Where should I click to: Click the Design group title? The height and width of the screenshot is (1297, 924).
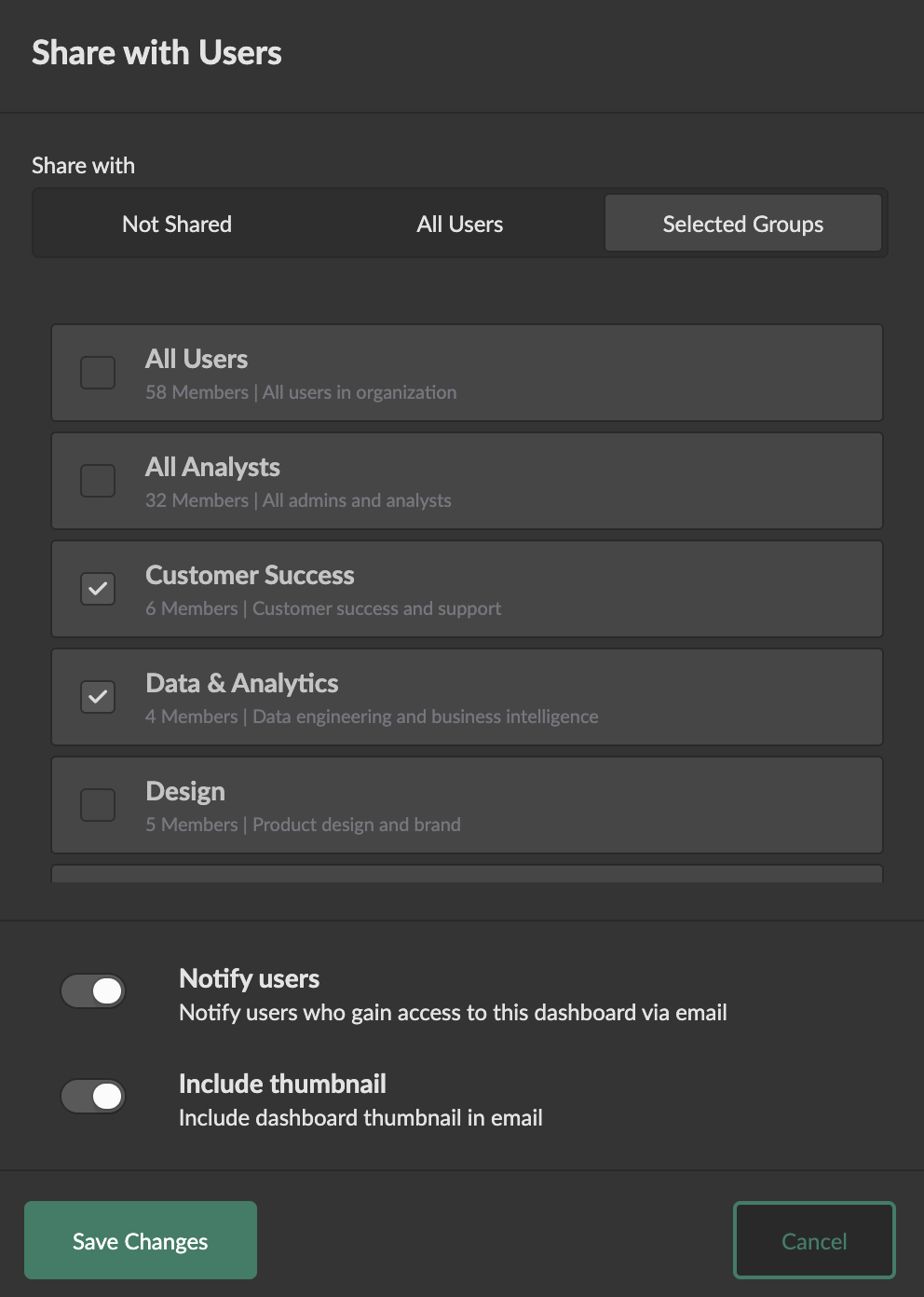click(185, 791)
